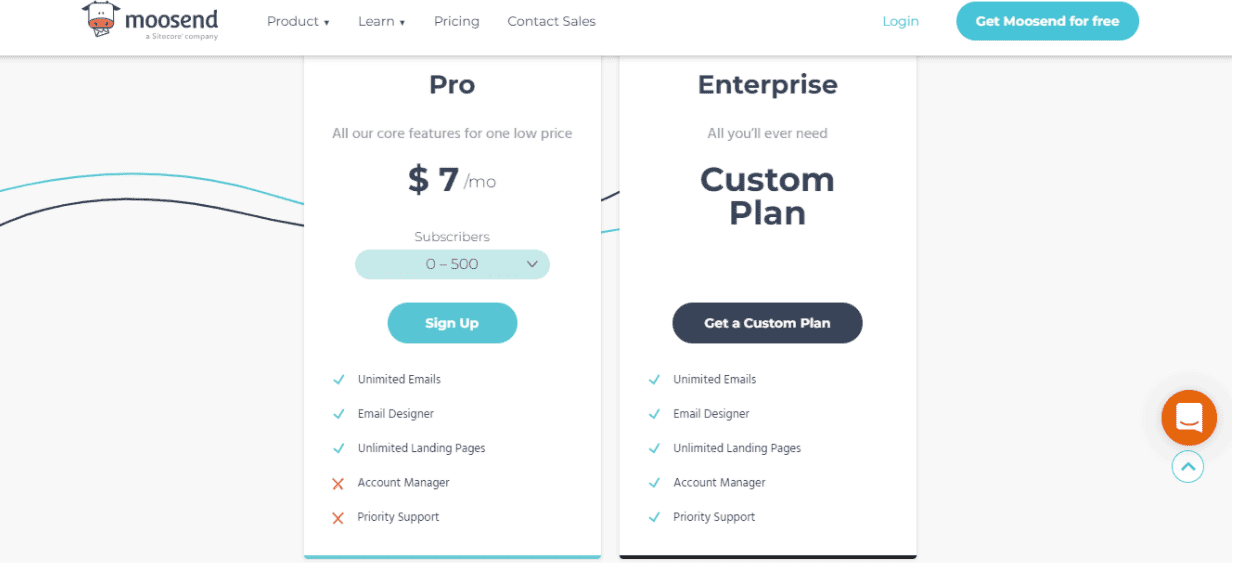
Task: Click the Pro Unlimited Landing Pages checkmark
Action: (x=339, y=449)
